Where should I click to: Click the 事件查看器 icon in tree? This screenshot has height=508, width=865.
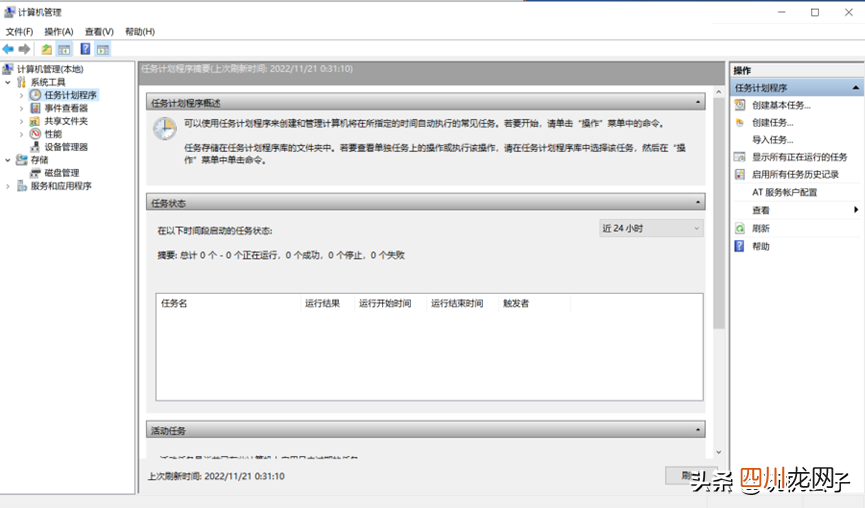35,108
